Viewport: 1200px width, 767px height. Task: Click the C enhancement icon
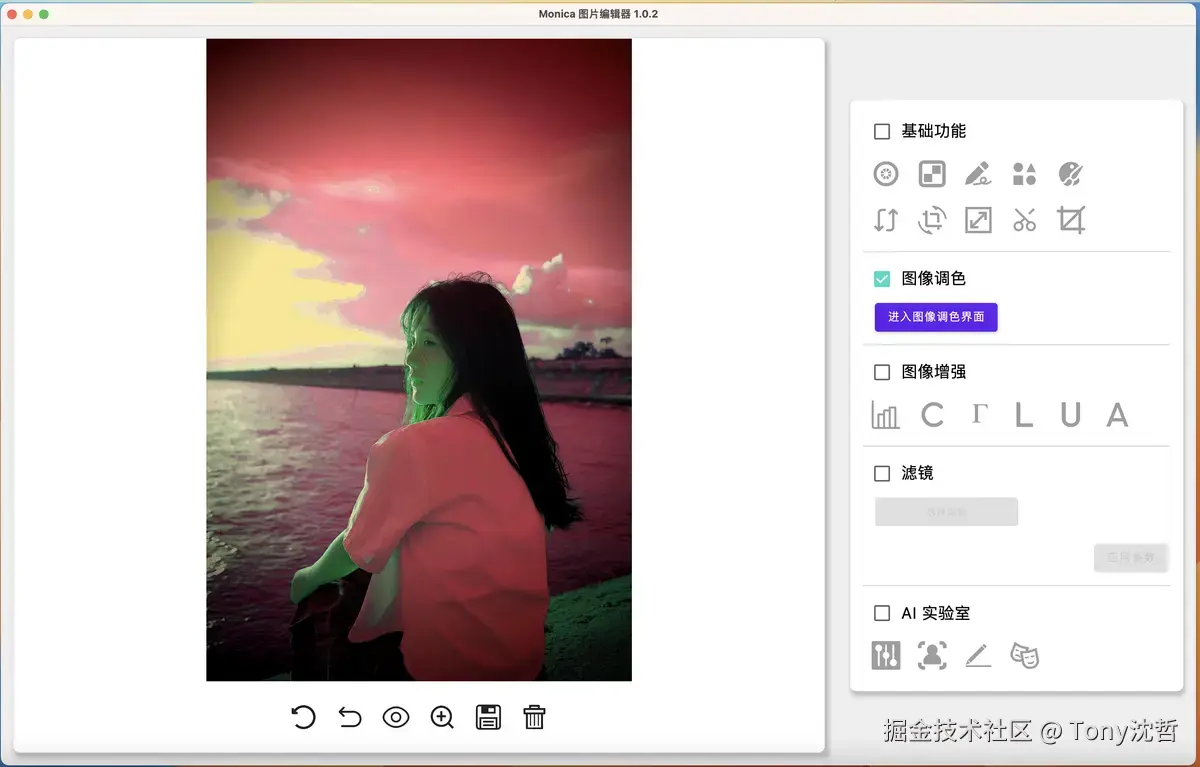[x=932, y=415]
